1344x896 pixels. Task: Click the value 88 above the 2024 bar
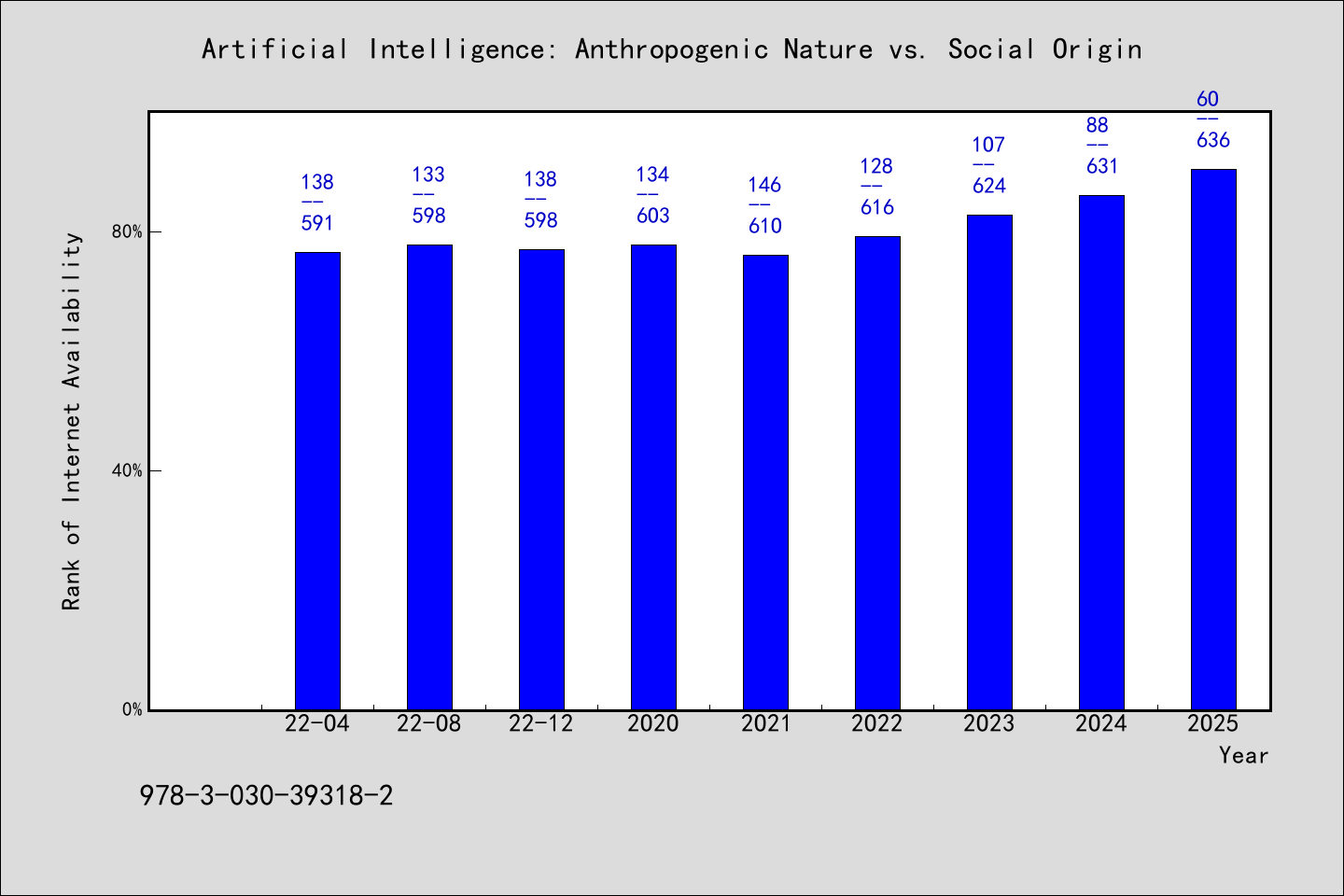coord(1098,125)
